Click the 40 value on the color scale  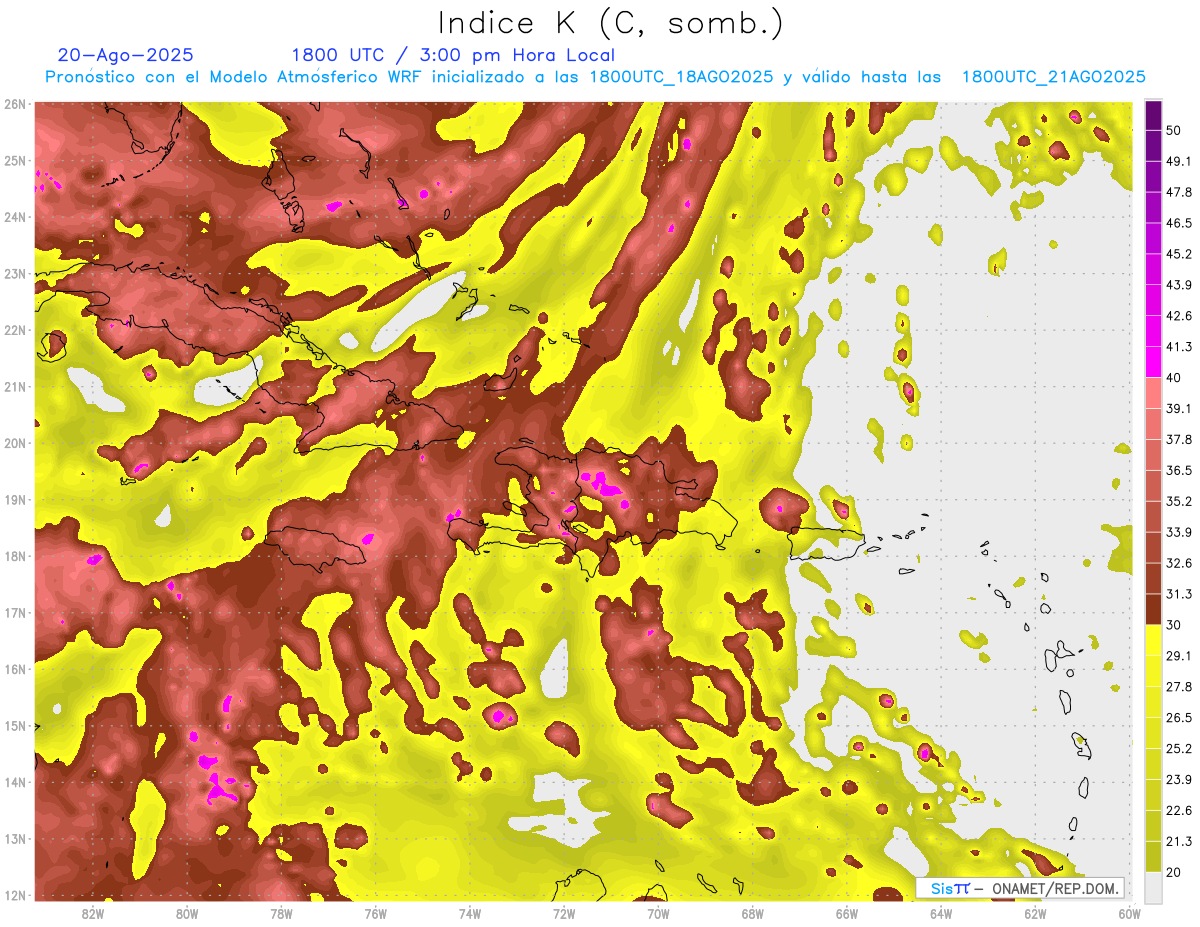1174,377
